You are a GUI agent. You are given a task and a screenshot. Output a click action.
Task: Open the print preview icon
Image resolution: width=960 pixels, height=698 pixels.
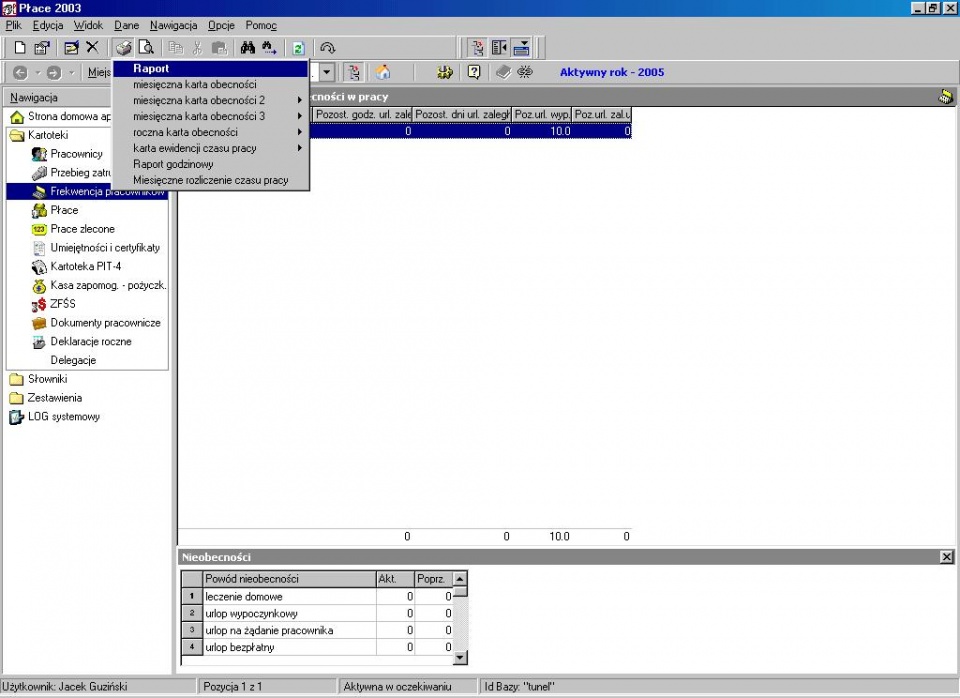pyautogui.click(x=146, y=48)
